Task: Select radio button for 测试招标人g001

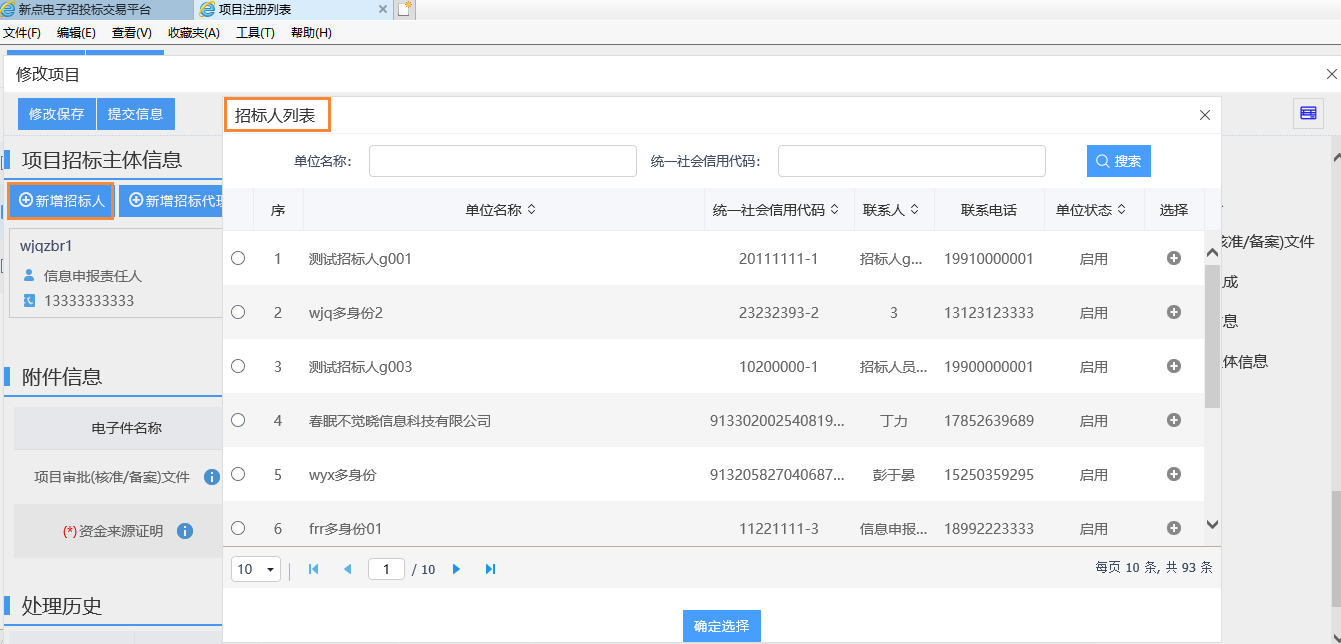Action: 238,258
